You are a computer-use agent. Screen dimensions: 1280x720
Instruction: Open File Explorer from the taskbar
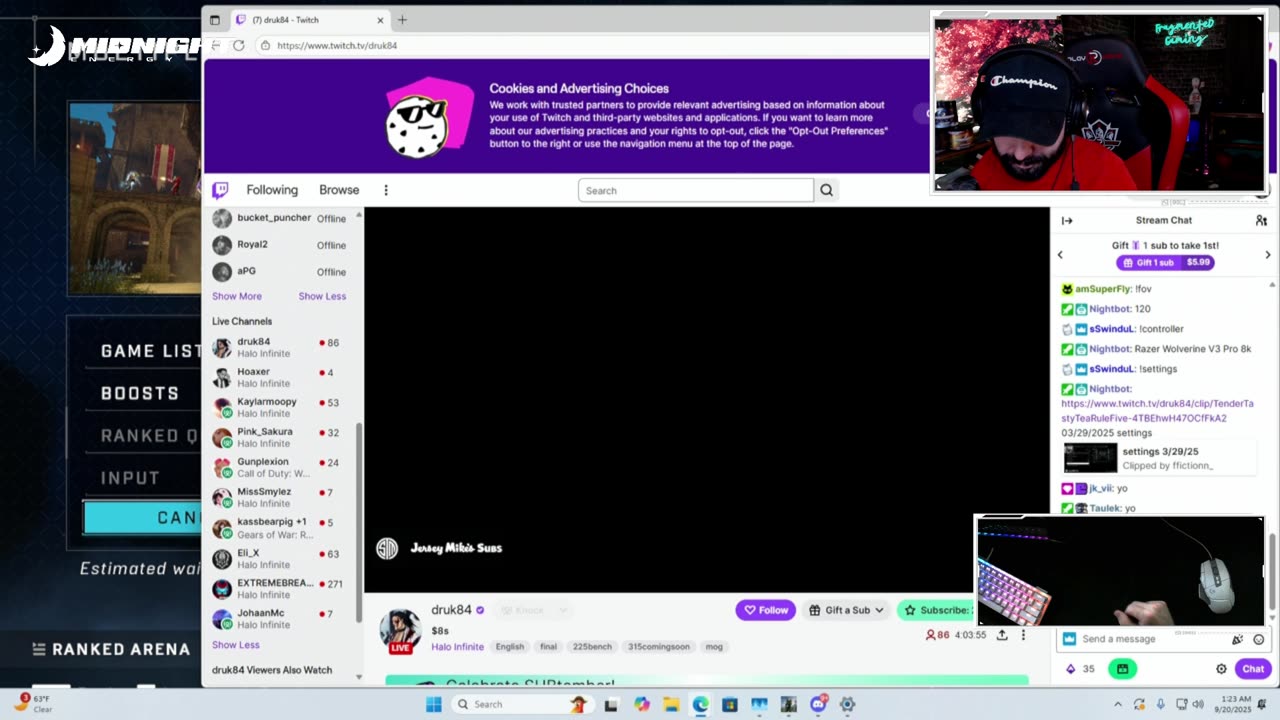pyautogui.click(x=671, y=704)
